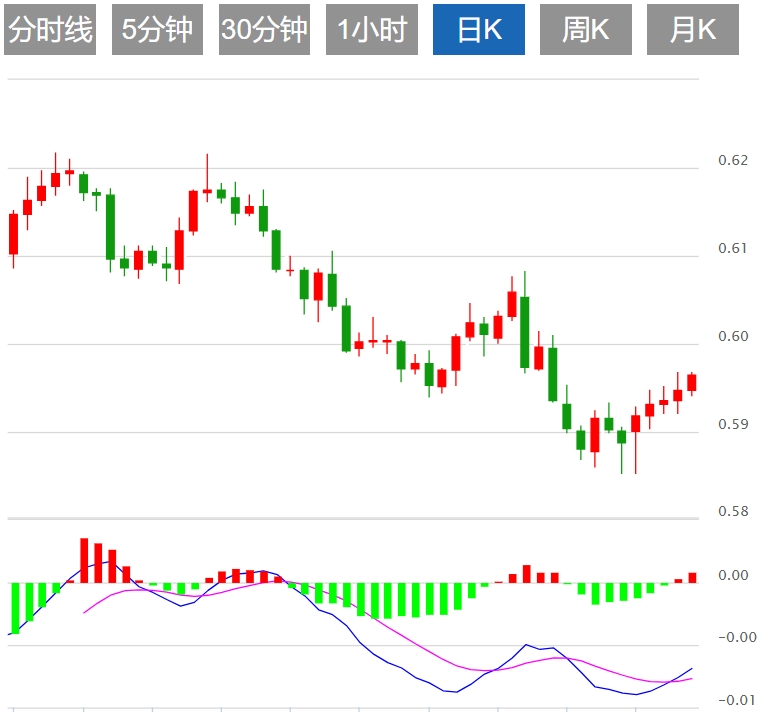Click the blue MACD line at its lowest dip
The width and height of the screenshot is (771, 712).
(x=452, y=691)
